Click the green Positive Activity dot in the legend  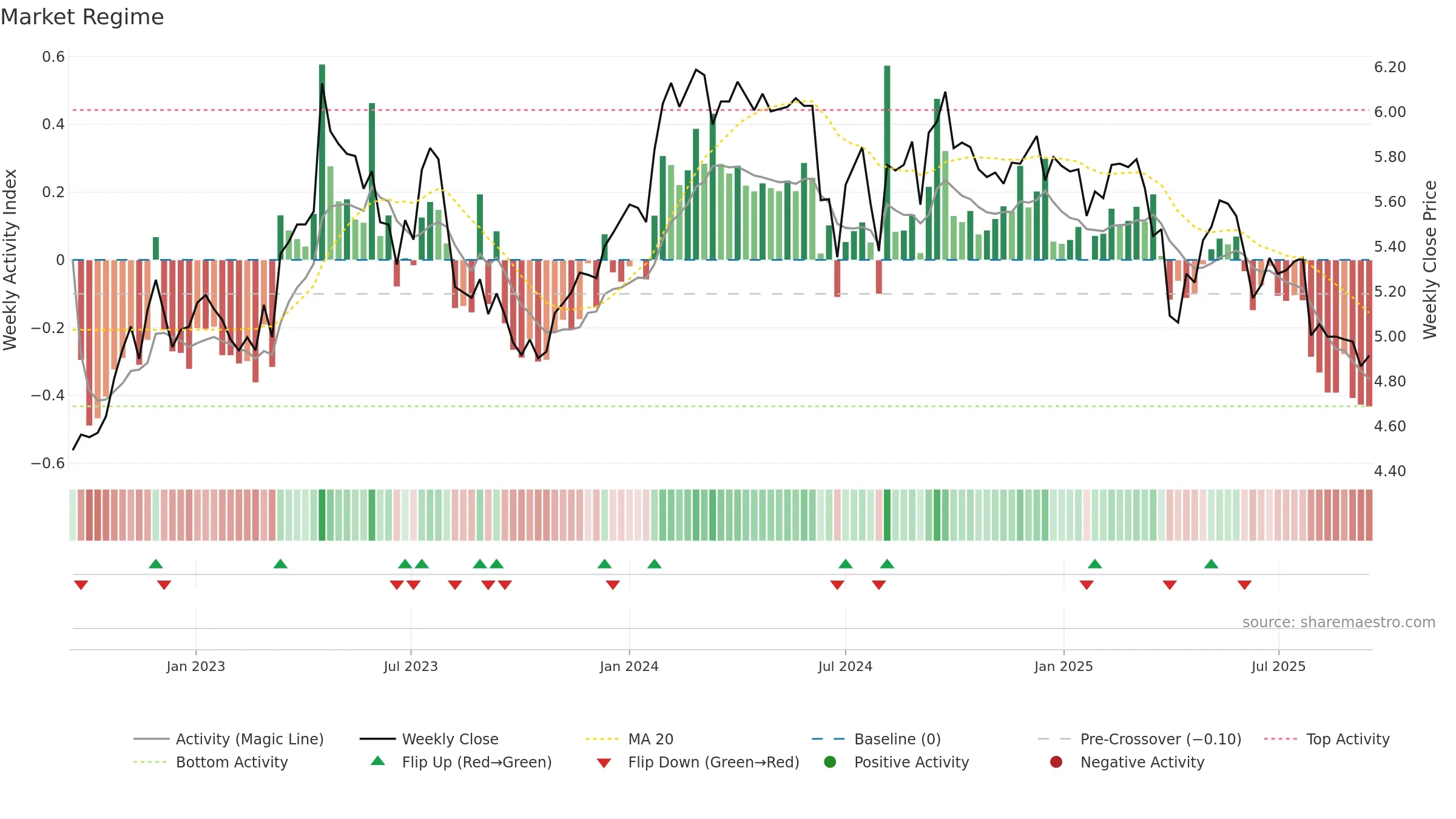[x=830, y=762]
